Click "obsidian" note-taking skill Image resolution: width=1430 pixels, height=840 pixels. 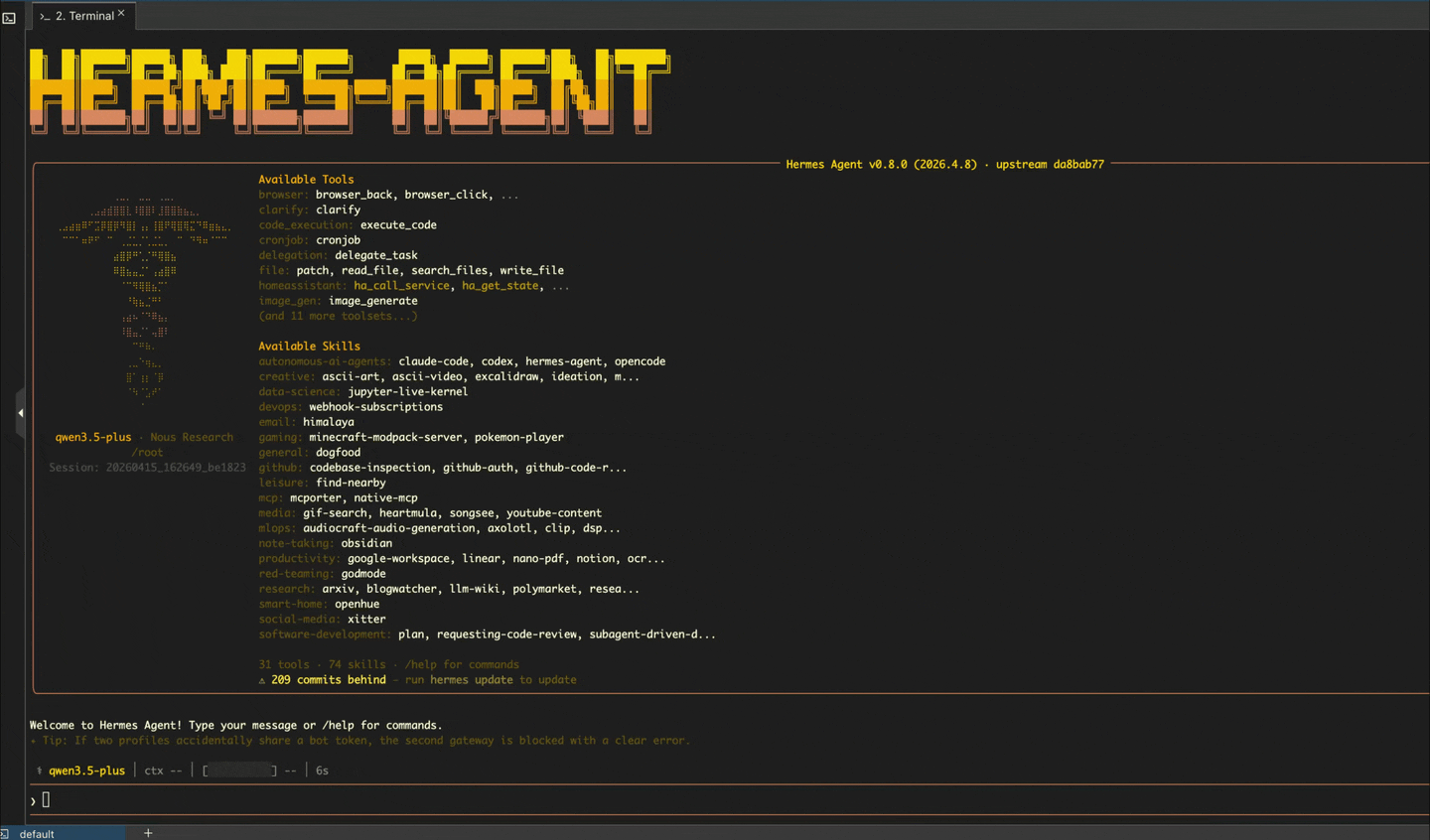366,543
